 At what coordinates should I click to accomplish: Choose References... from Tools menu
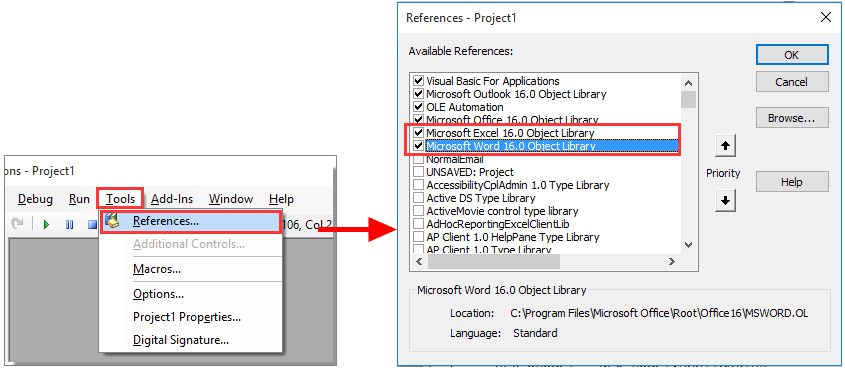(190, 221)
